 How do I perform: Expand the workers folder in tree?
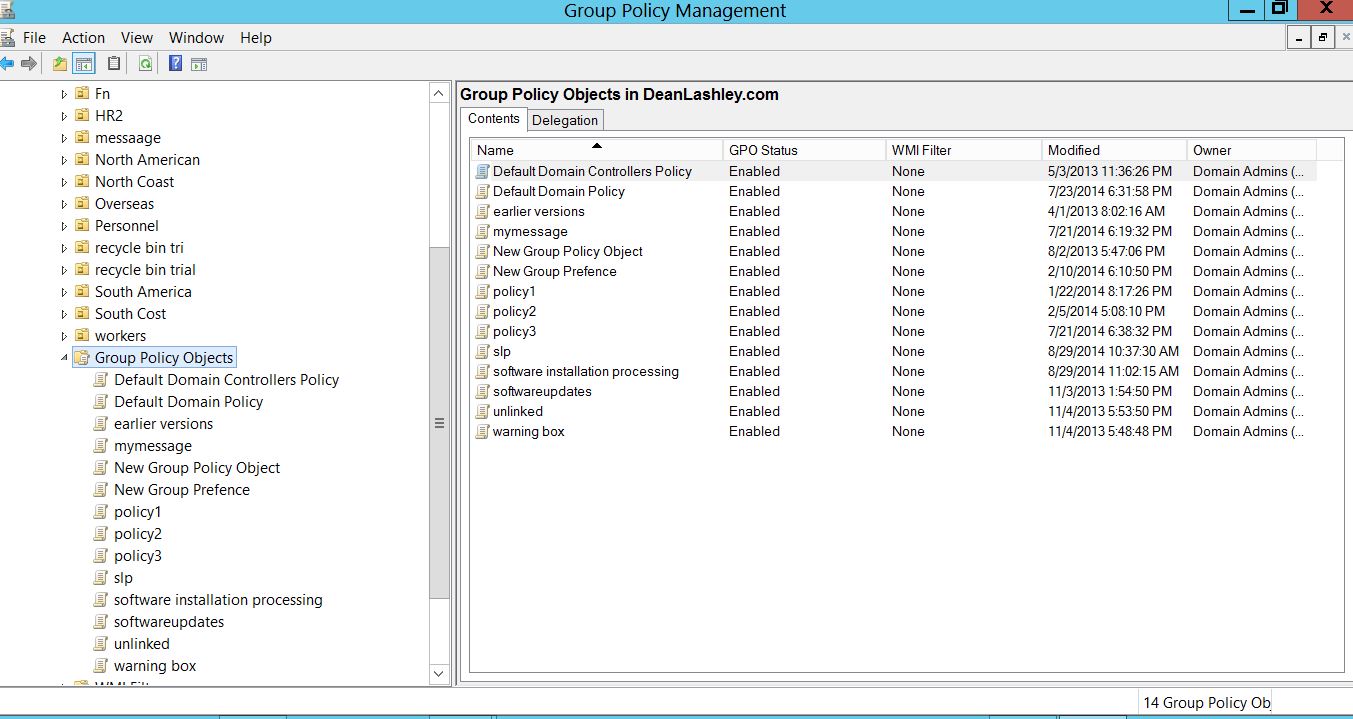click(64, 336)
